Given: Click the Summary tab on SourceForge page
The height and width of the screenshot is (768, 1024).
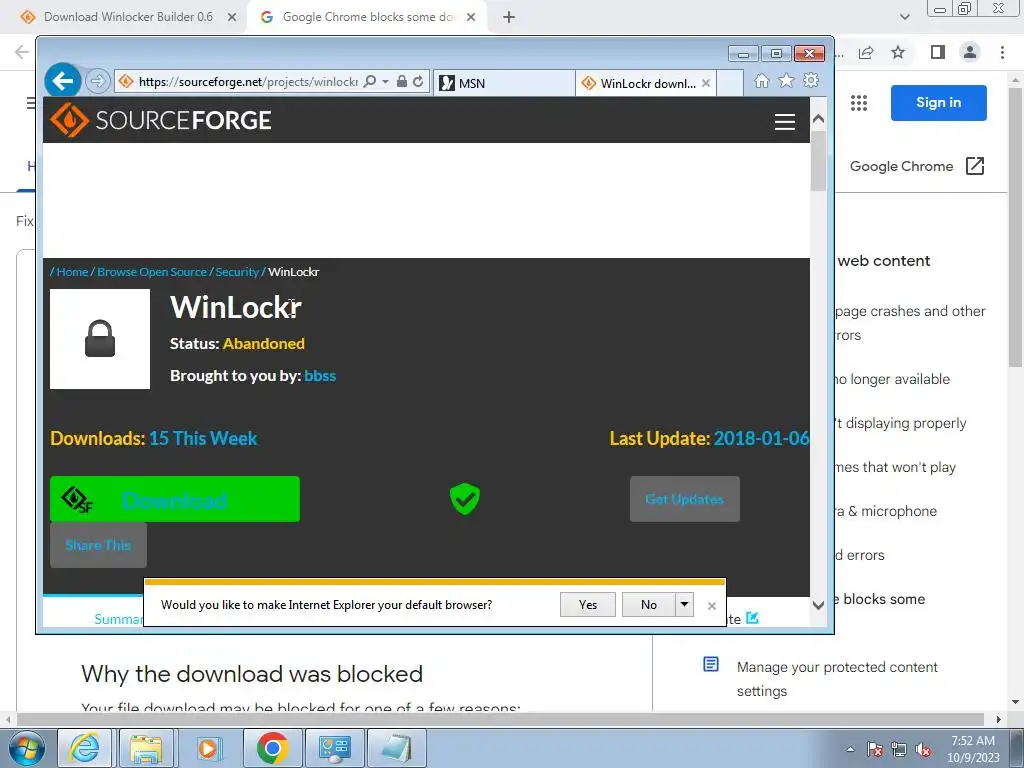Looking at the screenshot, I should tap(119, 618).
